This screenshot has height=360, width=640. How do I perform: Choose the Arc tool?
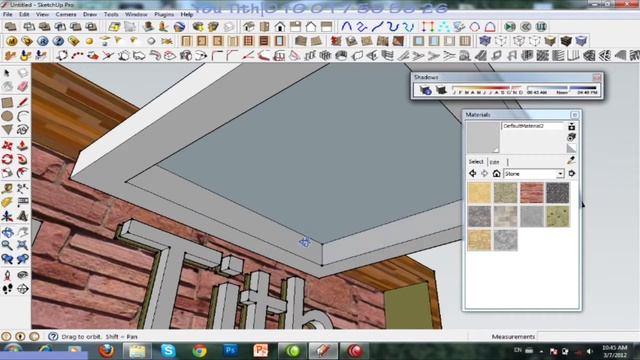22,116
